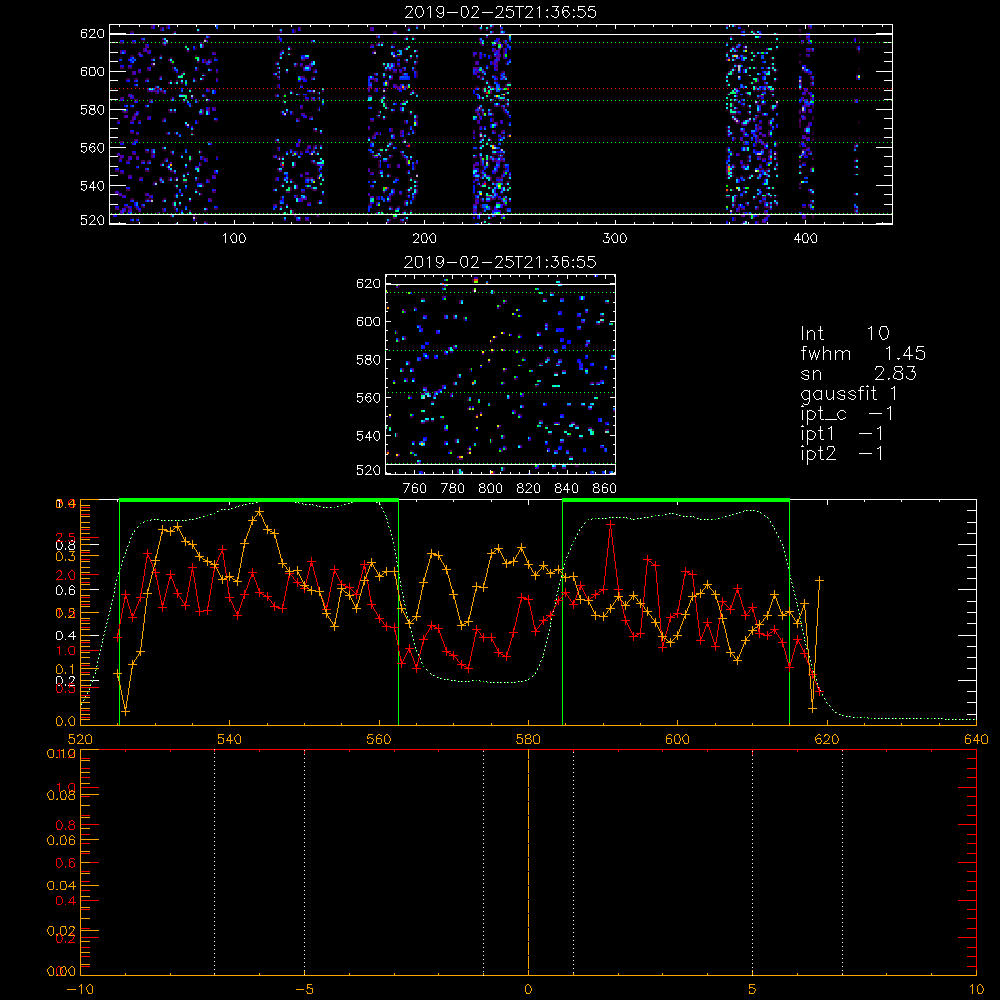Click orange y-axis label 0.06 on bottom plot
The image size is (1000, 1000).
(x=61, y=841)
